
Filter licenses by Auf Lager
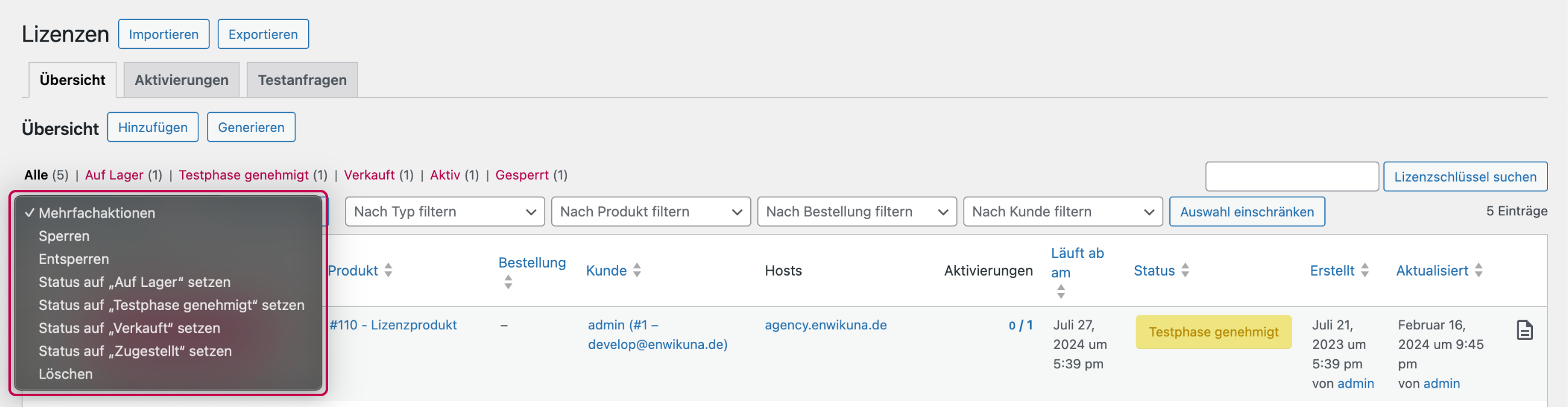tap(114, 175)
